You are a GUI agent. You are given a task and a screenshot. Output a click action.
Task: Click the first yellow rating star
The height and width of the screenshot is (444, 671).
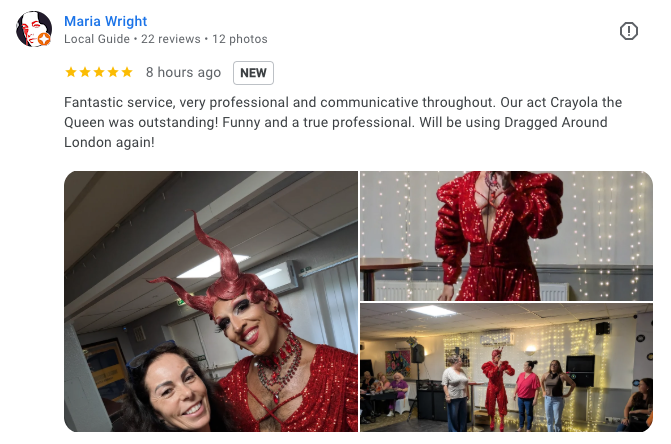(x=71, y=72)
